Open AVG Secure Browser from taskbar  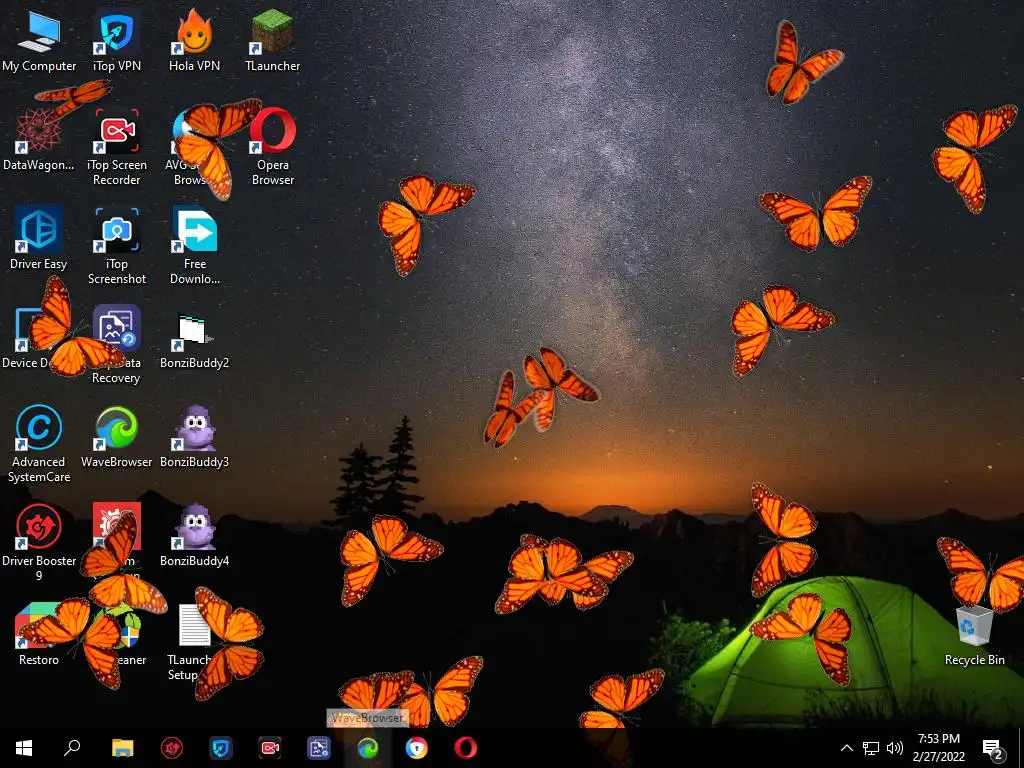(417, 748)
